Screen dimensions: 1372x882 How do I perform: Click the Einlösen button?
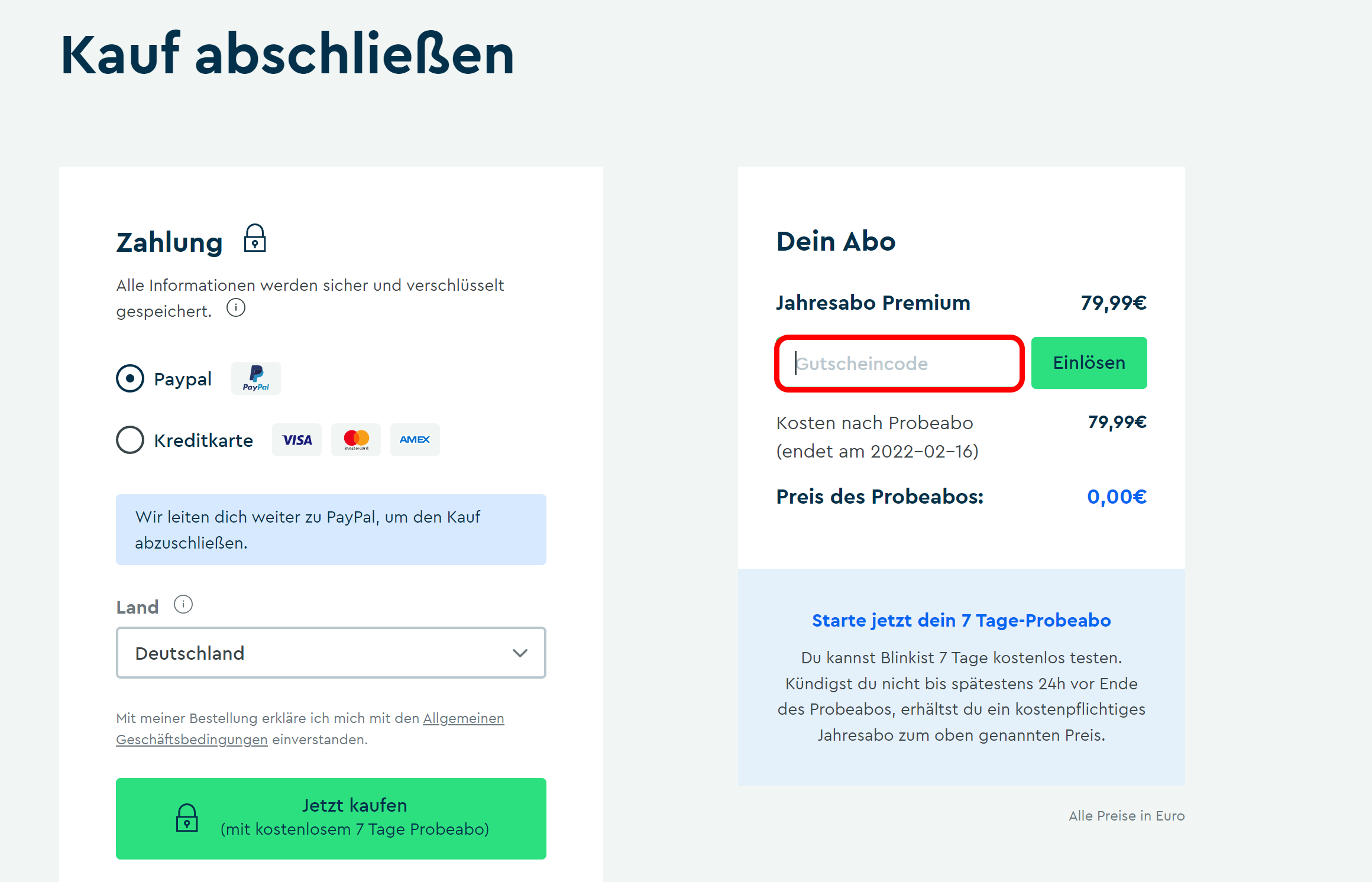pyautogui.click(x=1089, y=363)
